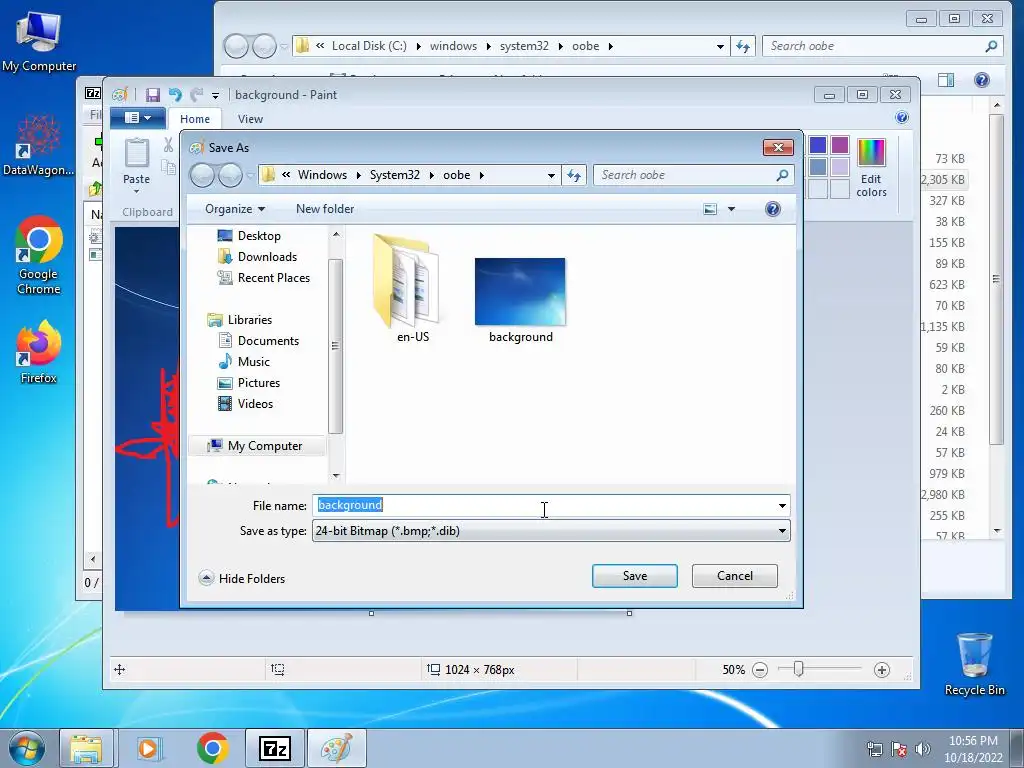Screen dimensions: 1024x768
Task: Click Windows segment in Save As breadcrumb
Action: 322,175
